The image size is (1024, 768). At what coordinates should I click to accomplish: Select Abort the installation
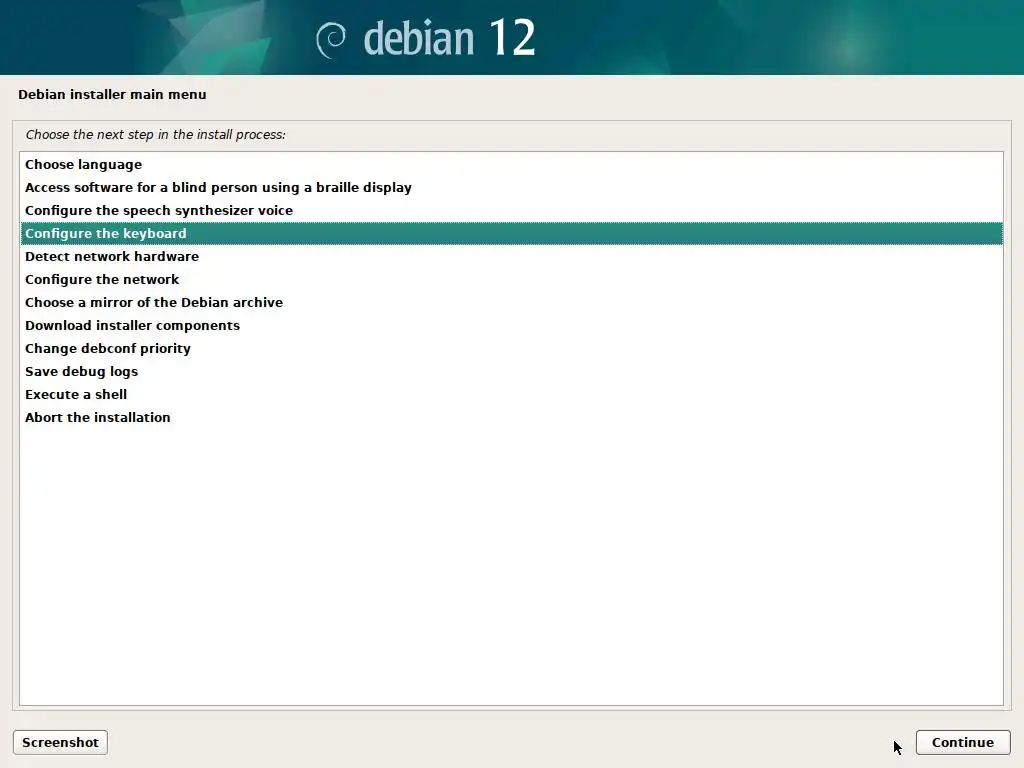pyautogui.click(x=511, y=417)
